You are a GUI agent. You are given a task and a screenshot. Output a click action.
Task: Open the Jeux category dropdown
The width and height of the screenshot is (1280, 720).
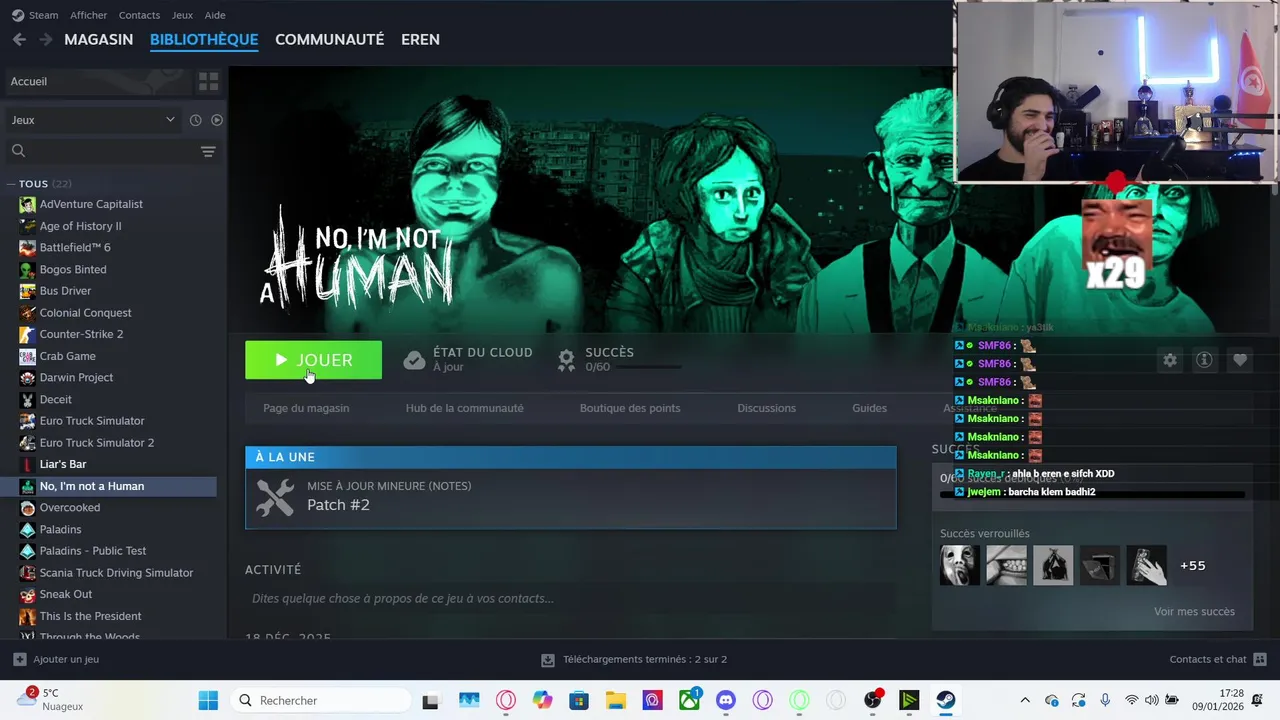tap(92, 120)
